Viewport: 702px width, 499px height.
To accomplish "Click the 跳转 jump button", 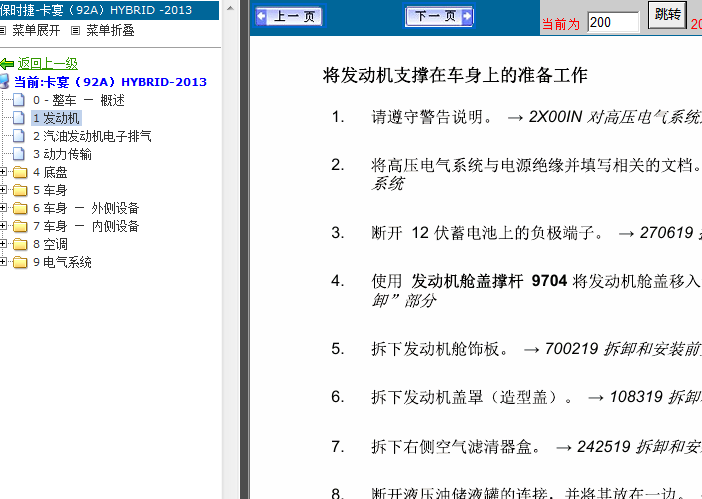I will [x=668, y=15].
